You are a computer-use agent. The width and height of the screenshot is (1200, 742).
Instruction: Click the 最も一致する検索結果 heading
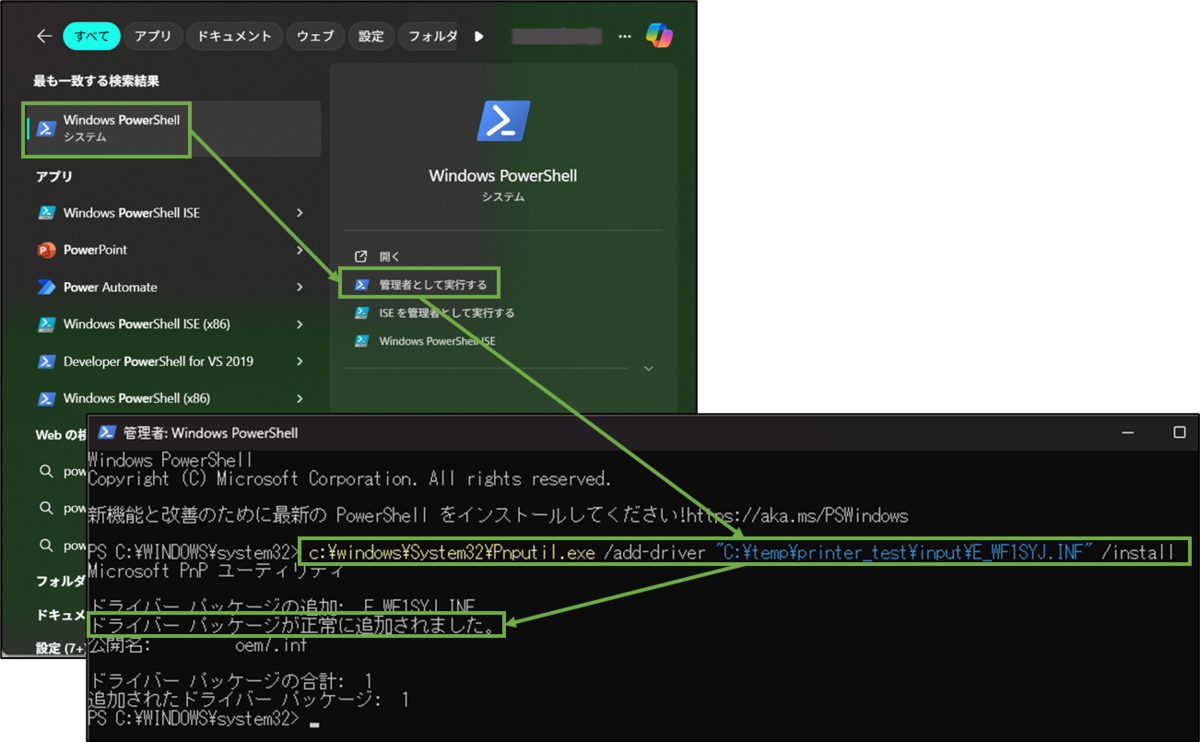pos(96,81)
